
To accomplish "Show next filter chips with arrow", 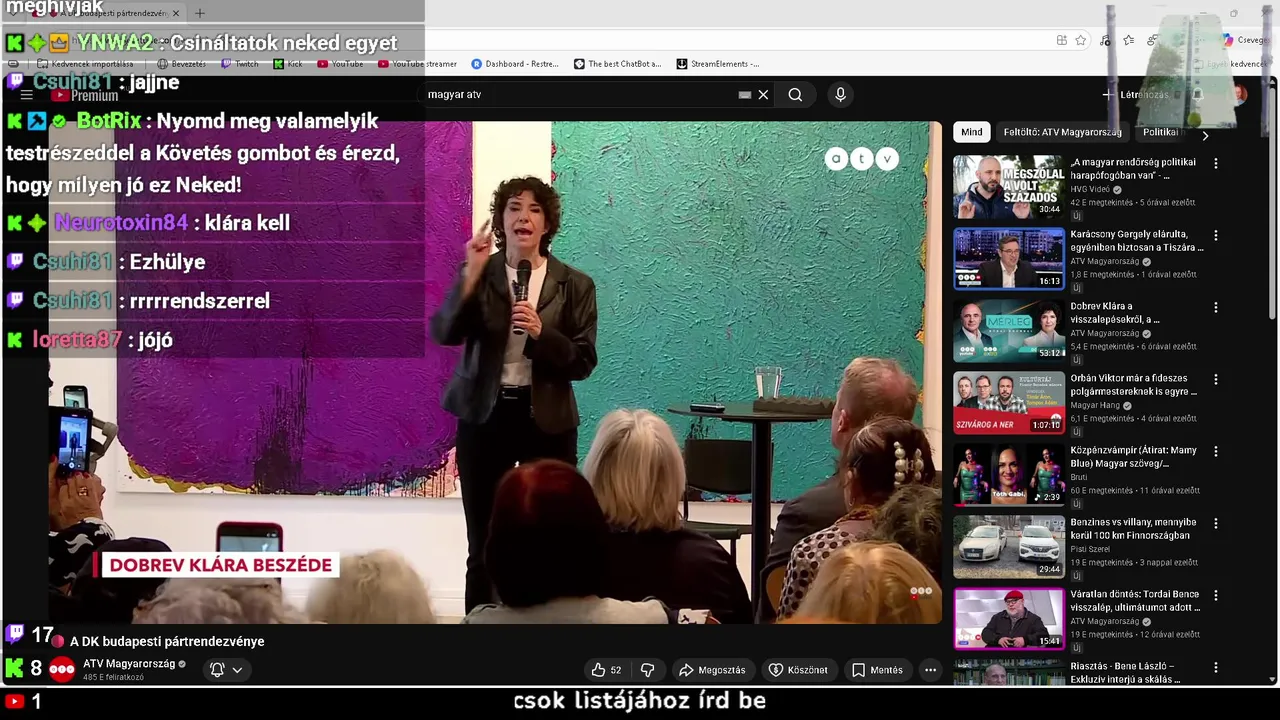I will (1205, 135).
